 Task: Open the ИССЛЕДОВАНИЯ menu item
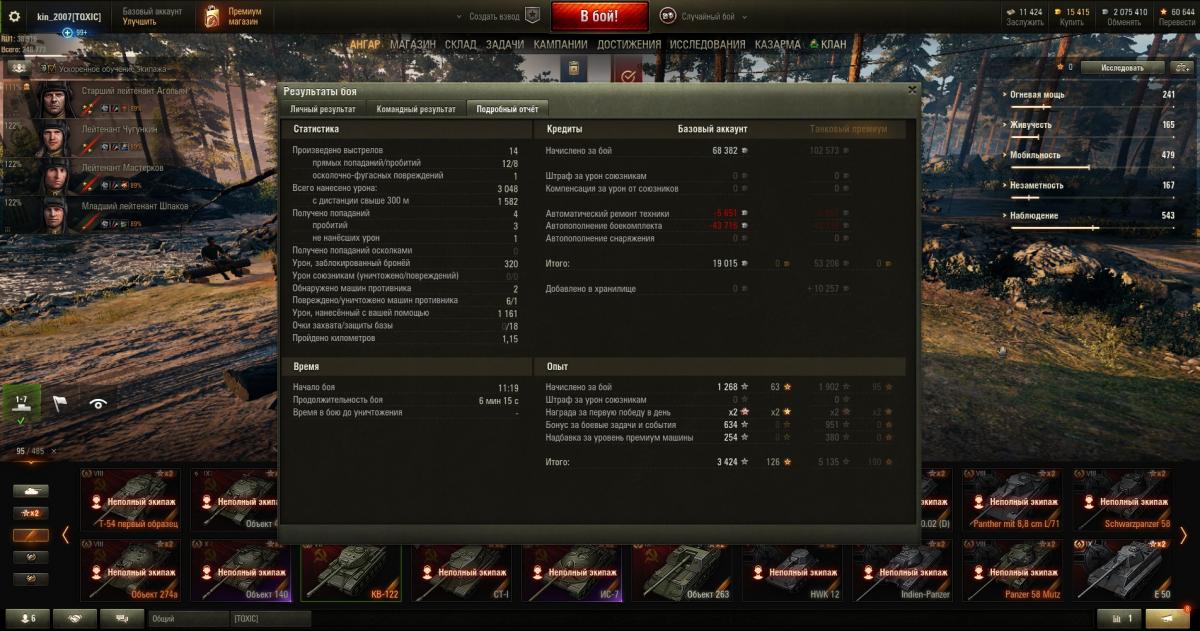707,44
